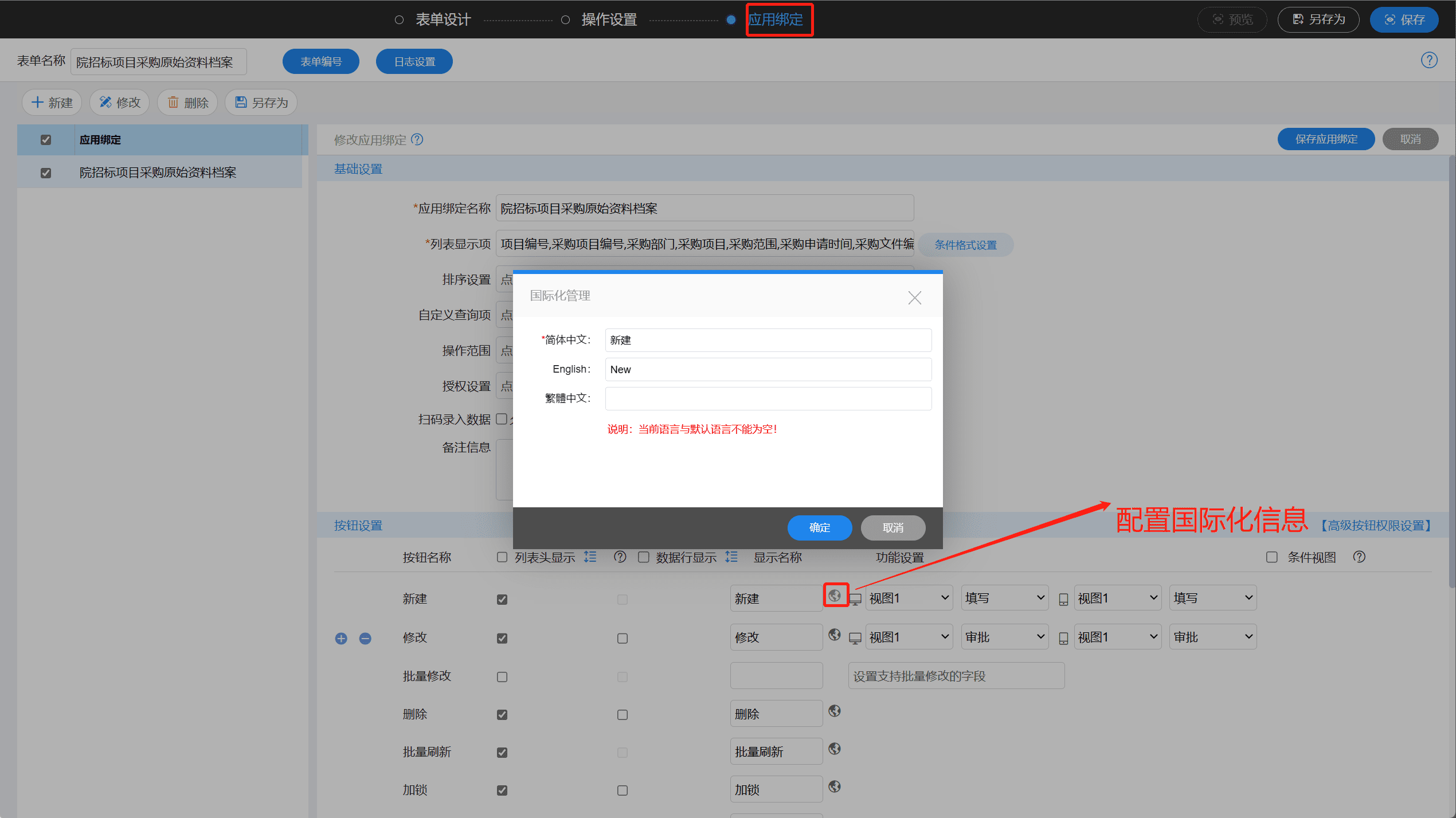Go to the 表单设计 step

click(x=443, y=19)
